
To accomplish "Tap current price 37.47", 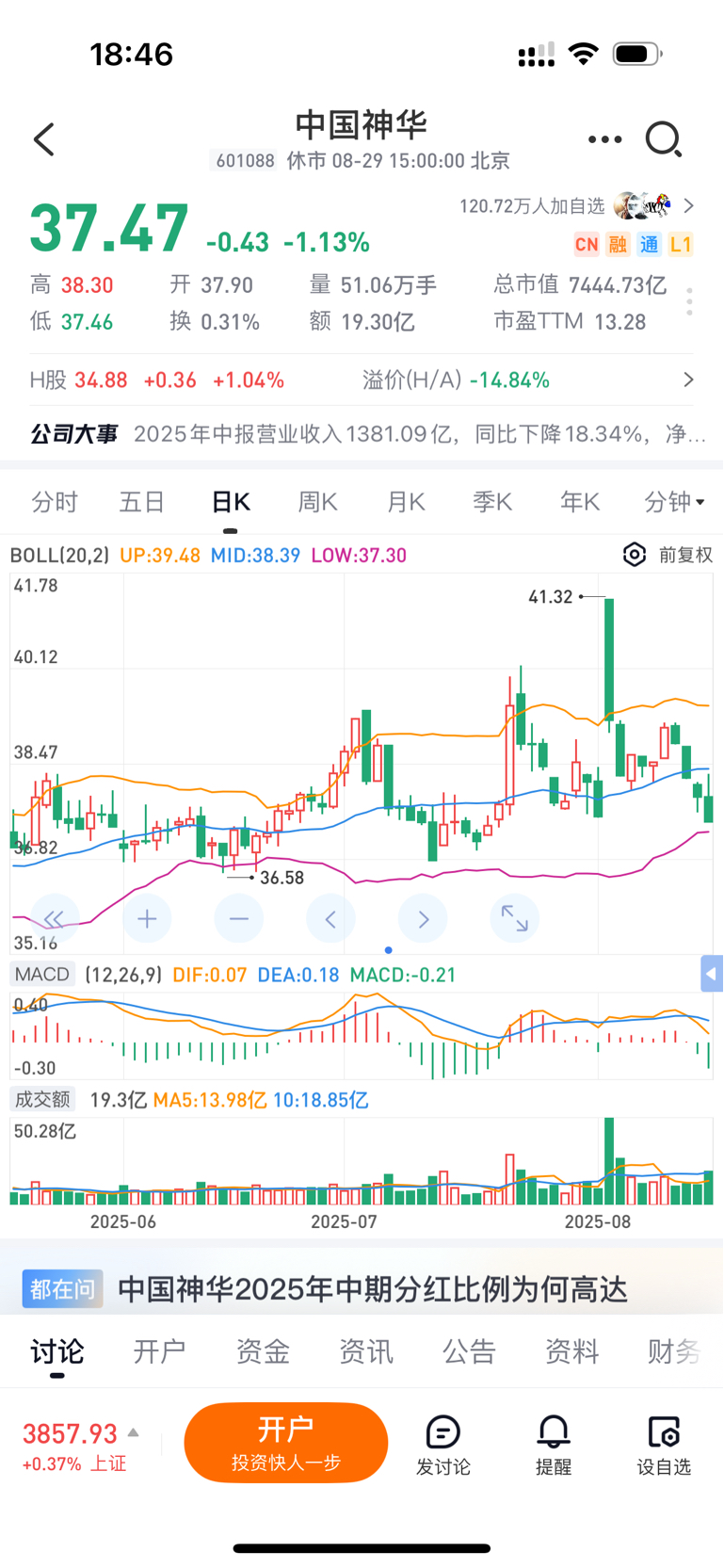I will [x=109, y=229].
